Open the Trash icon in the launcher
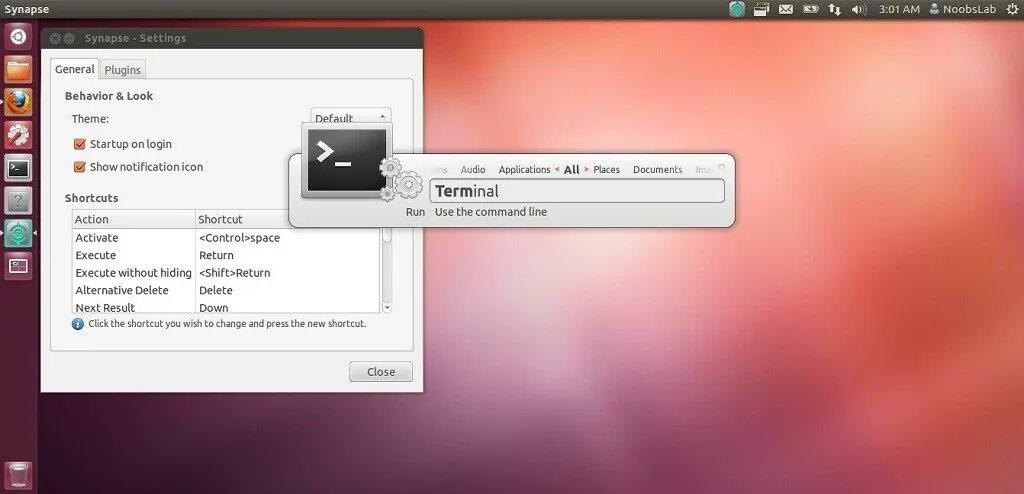This screenshot has width=1024, height=494. pyautogui.click(x=18, y=475)
